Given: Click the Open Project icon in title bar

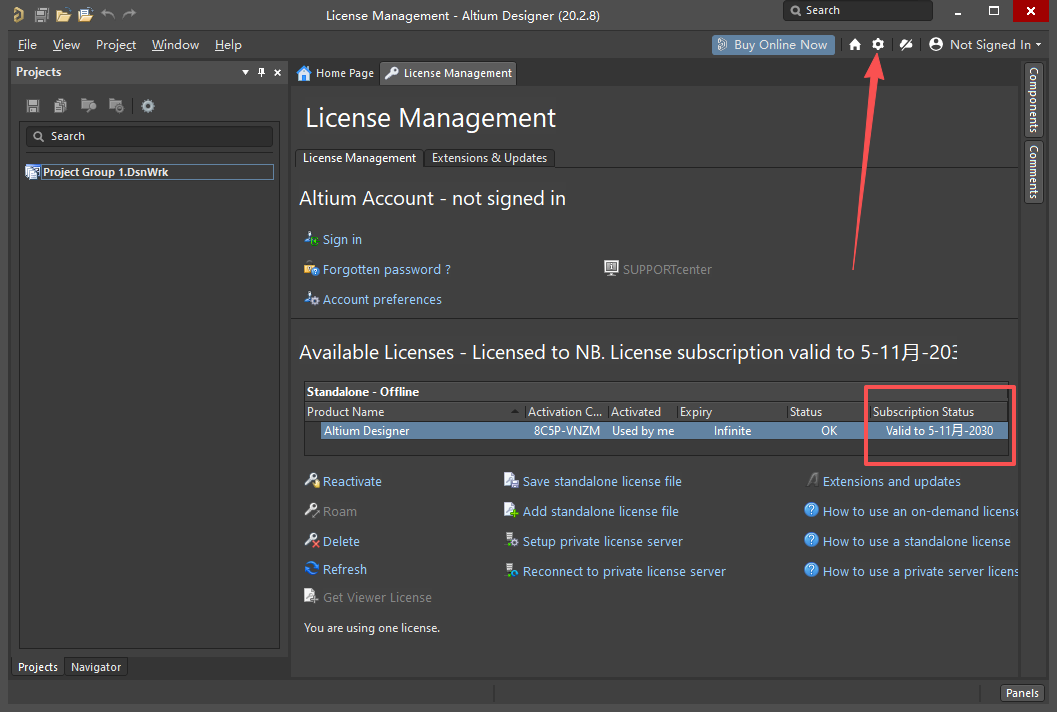Looking at the screenshot, I should coord(86,15).
